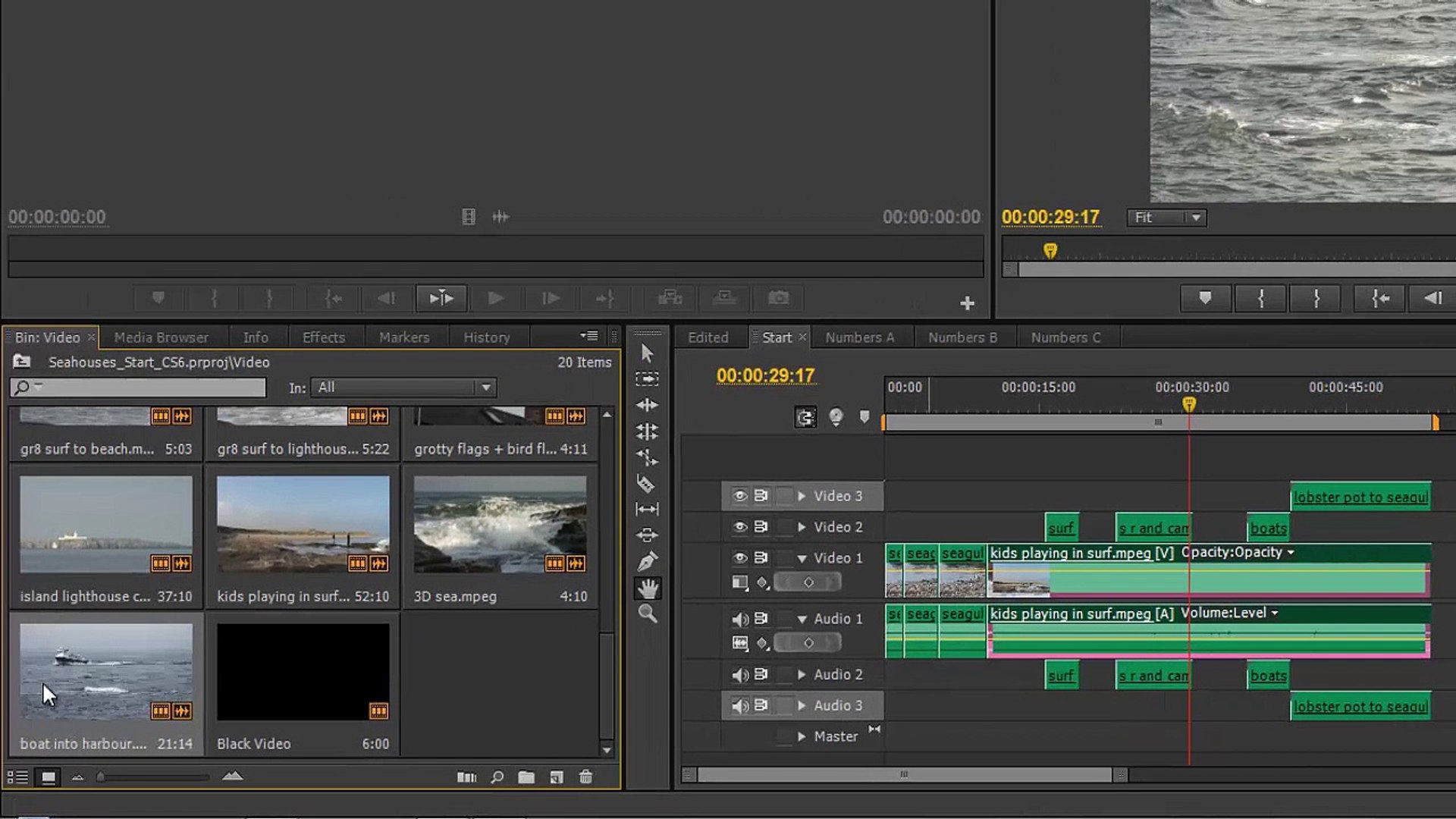Select the Razor tool

[x=647, y=484]
